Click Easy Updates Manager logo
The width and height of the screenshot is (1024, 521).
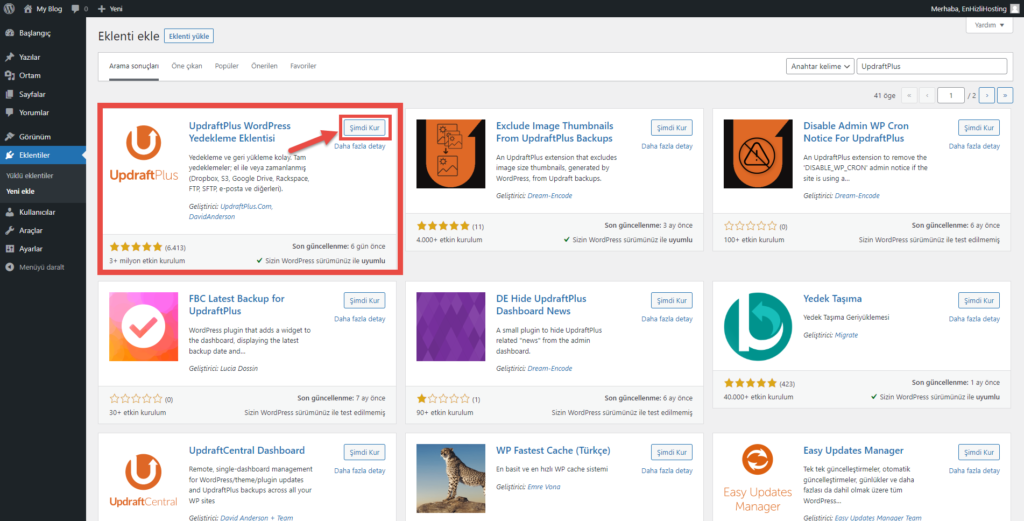[x=758, y=479]
